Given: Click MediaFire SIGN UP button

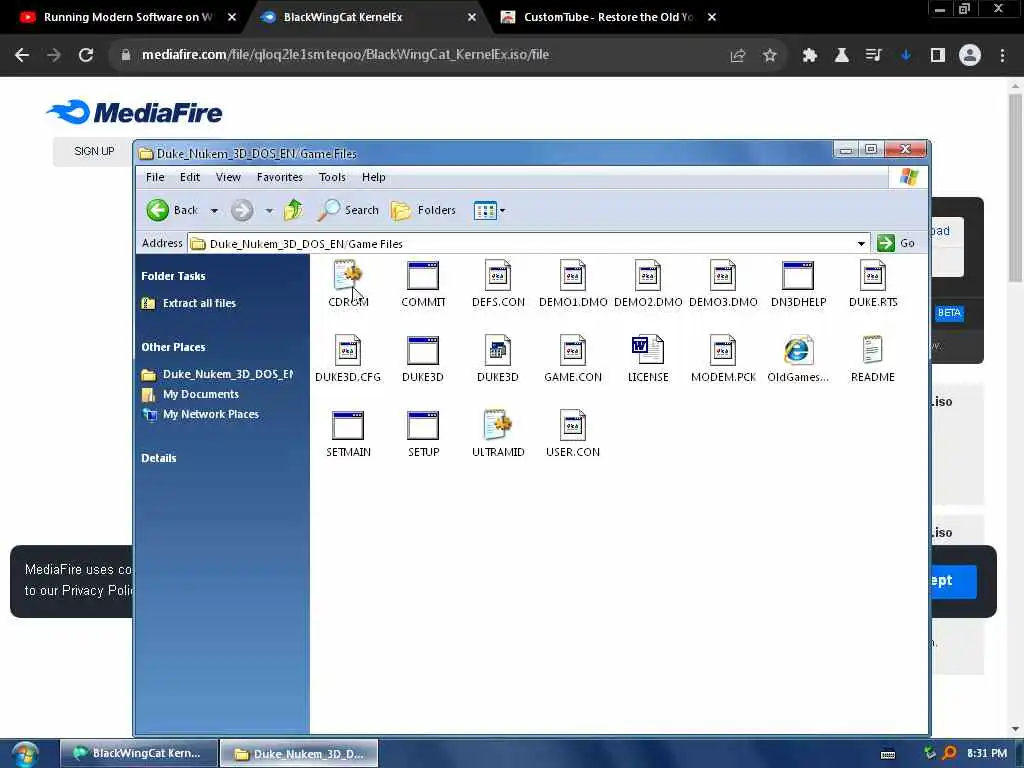Looking at the screenshot, I should click(94, 151).
